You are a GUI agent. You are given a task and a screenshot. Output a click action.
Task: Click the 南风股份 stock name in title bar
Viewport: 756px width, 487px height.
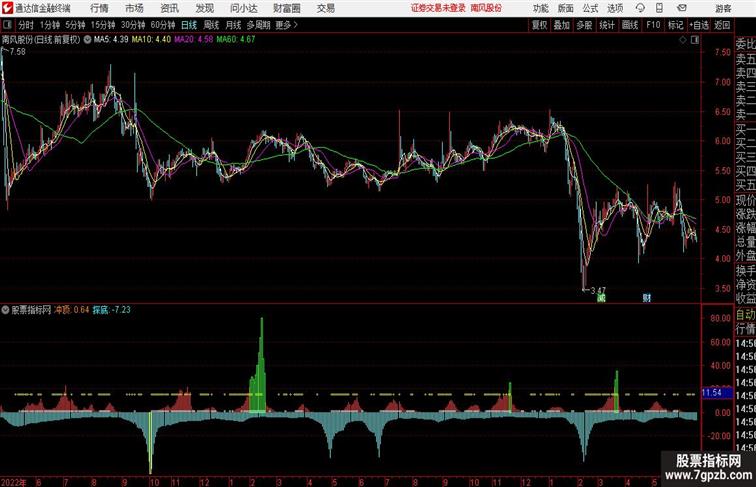(x=486, y=8)
